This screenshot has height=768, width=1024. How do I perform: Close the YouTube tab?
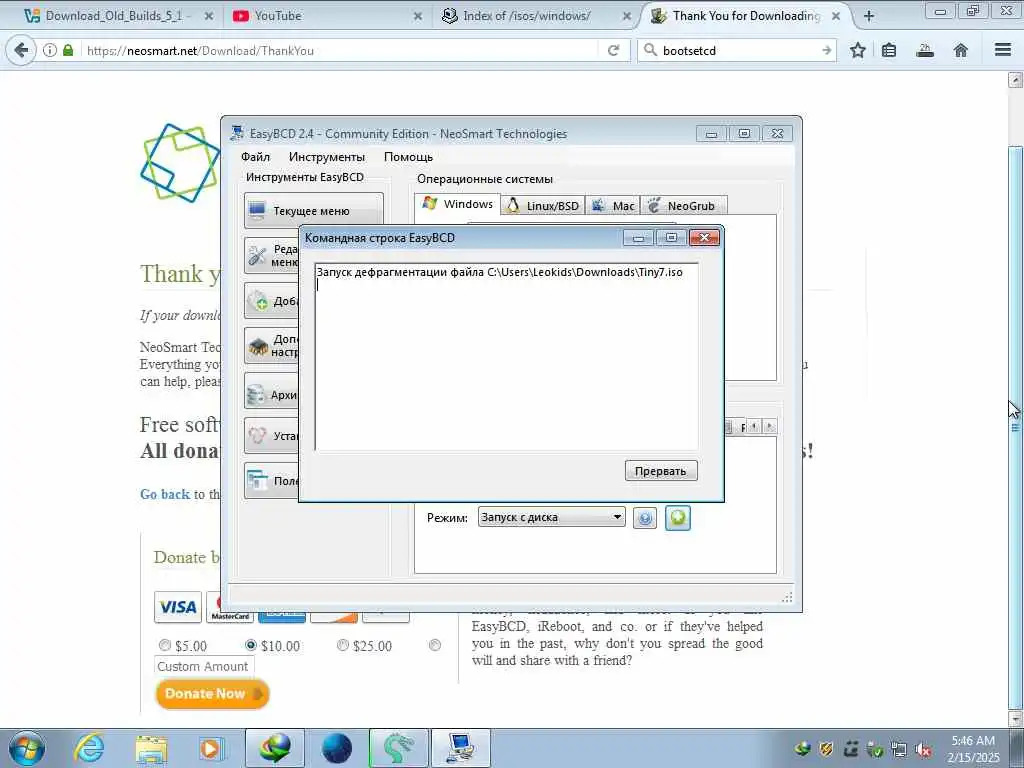tap(418, 16)
